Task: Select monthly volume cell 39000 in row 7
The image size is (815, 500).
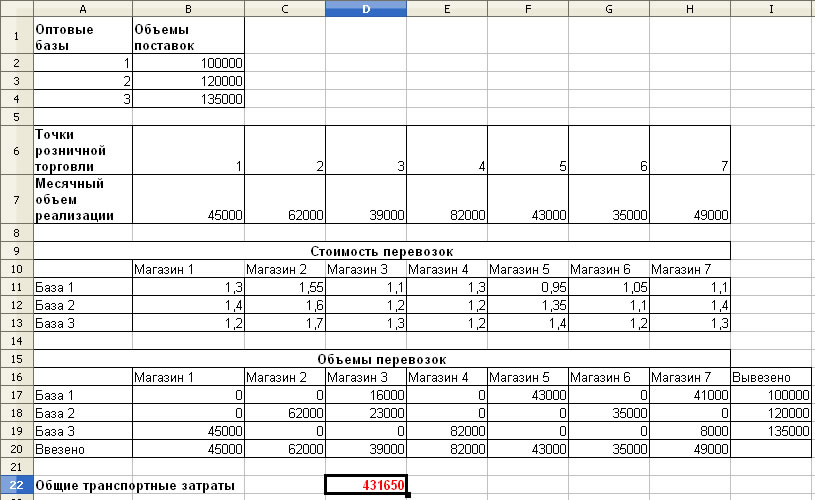Action: point(366,200)
